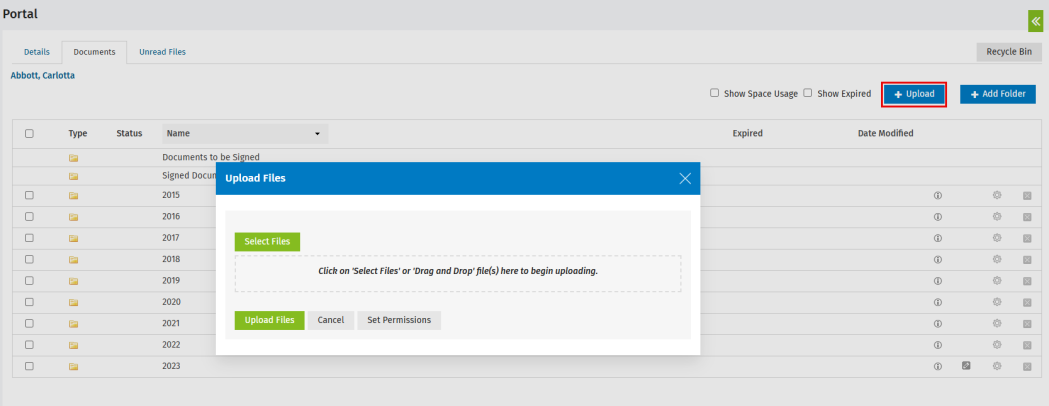Tick the checkbox for the 2016 folder
Image resolution: width=1049 pixels, height=406 pixels.
coord(29,217)
